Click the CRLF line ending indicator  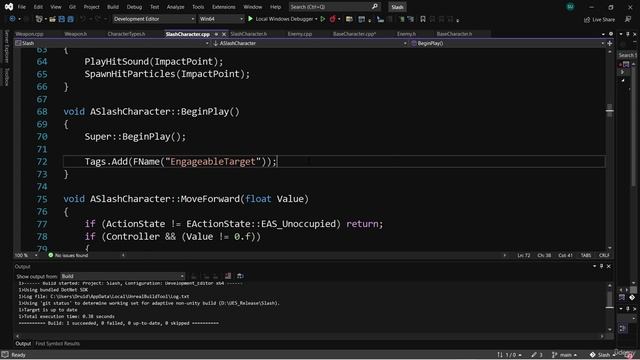[604, 256]
